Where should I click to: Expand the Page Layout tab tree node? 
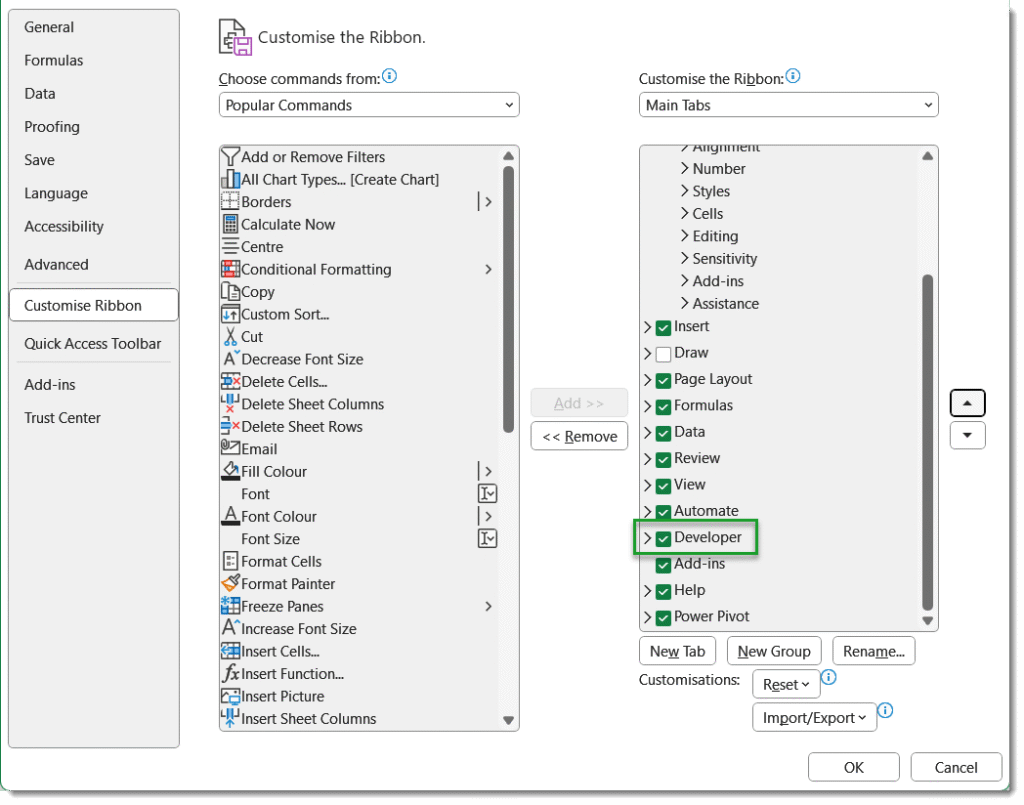pyautogui.click(x=647, y=380)
